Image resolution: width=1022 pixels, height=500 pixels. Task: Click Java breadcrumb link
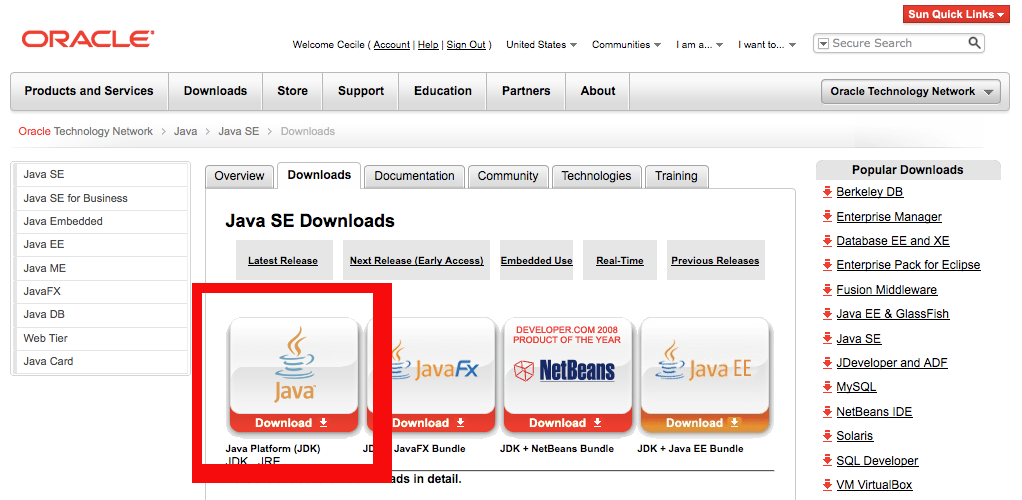(185, 131)
